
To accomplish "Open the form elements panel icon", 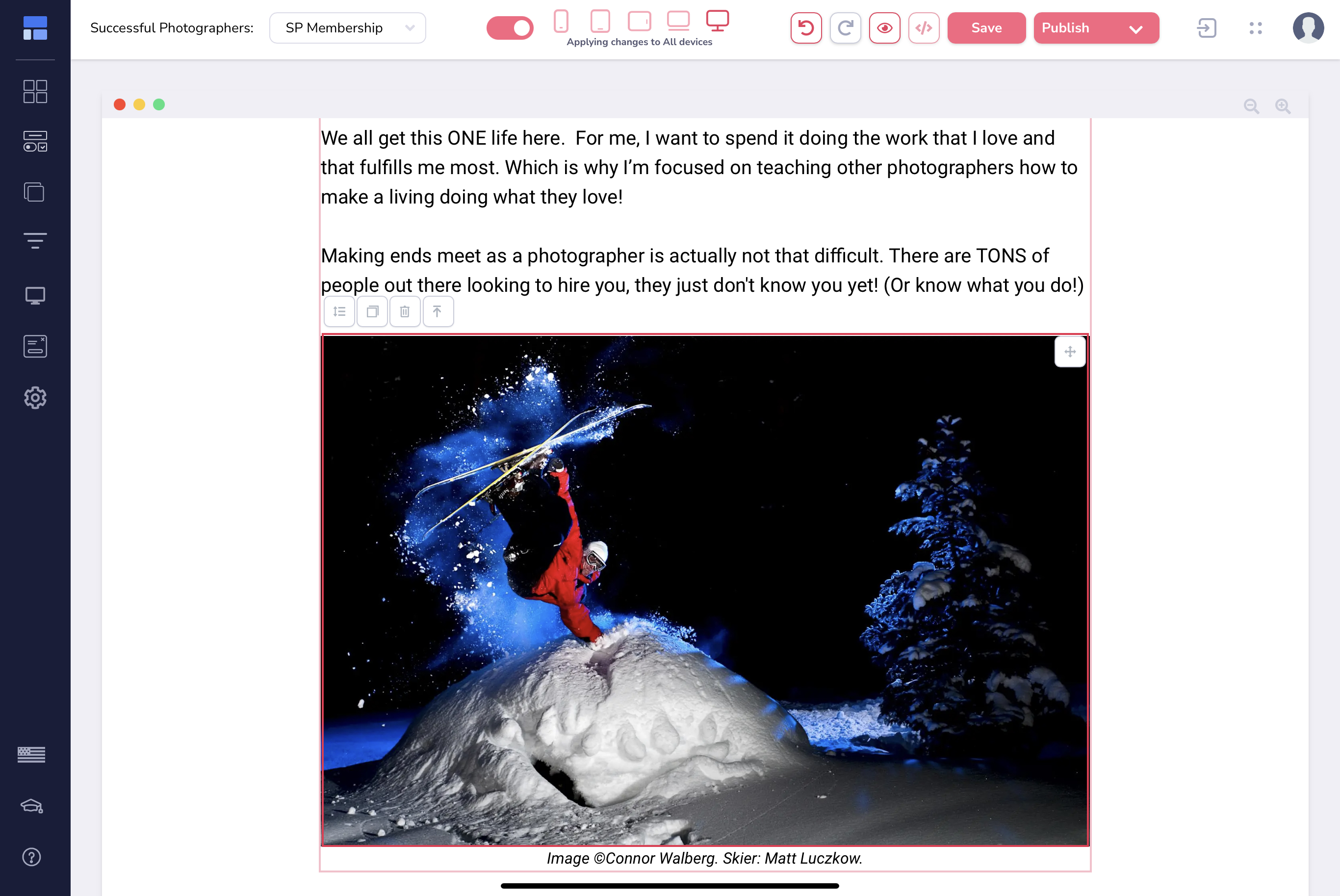I will click(35, 141).
